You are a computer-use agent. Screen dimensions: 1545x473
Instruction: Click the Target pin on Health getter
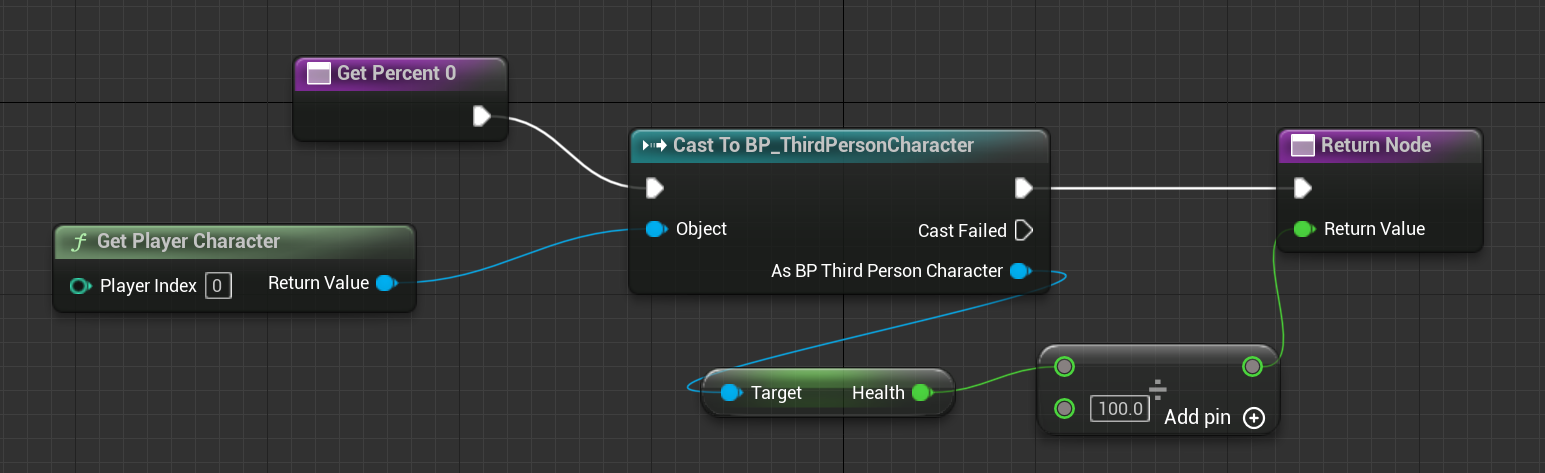pyautogui.click(x=731, y=393)
